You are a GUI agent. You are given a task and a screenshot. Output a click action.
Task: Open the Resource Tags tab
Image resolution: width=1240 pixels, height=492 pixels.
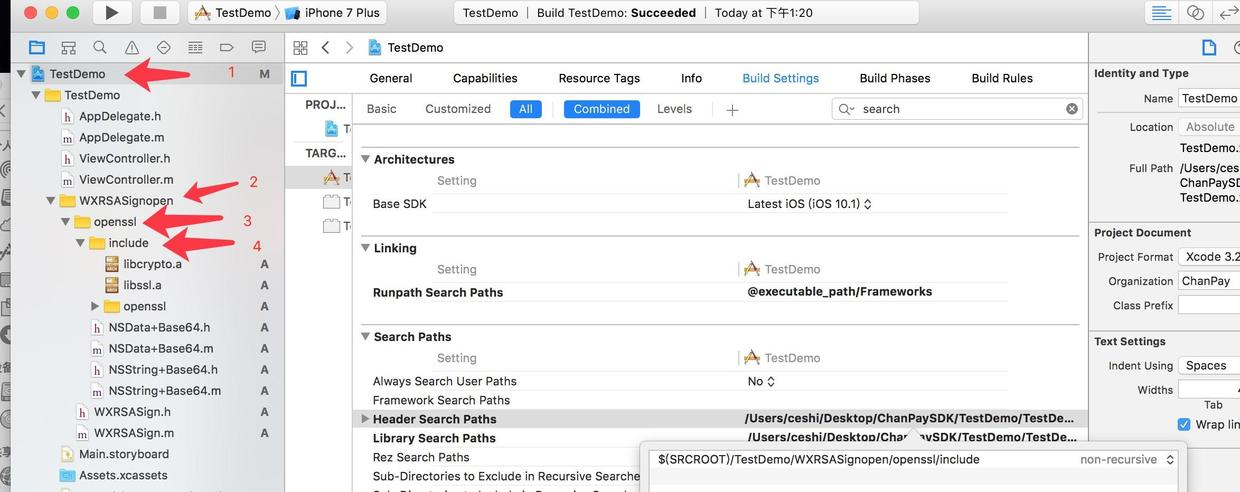click(599, 78)
